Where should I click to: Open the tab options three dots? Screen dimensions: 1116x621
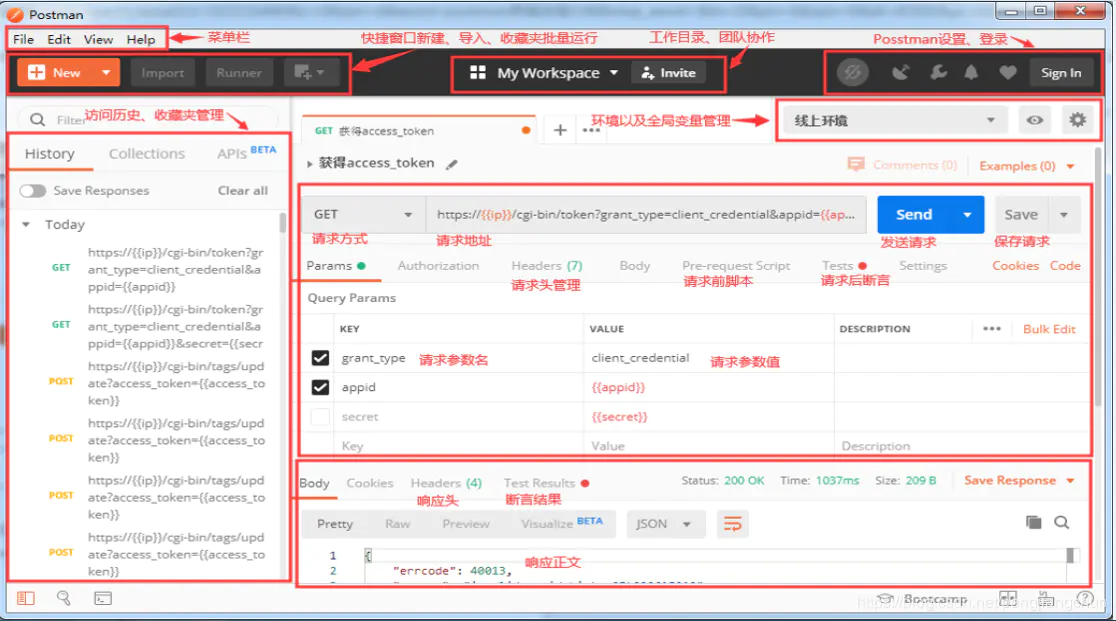click(x=591, y=130)
